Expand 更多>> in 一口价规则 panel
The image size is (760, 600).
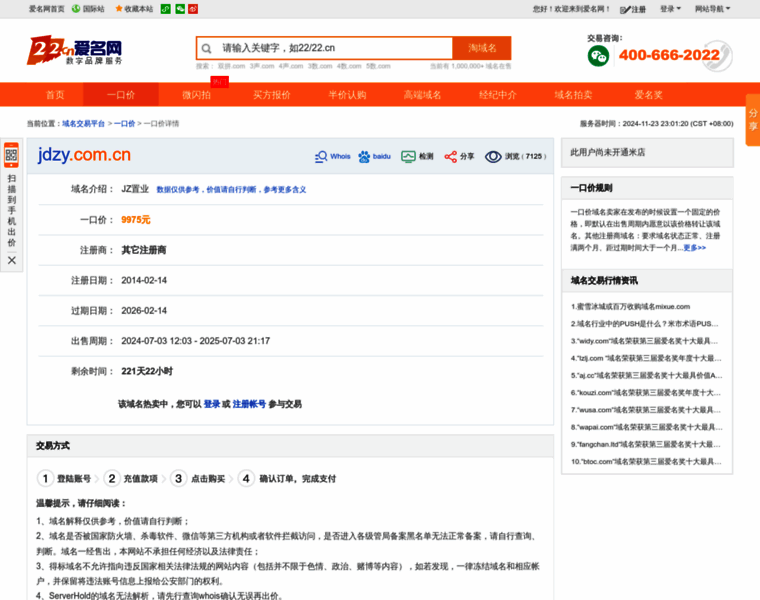(694, 247)
